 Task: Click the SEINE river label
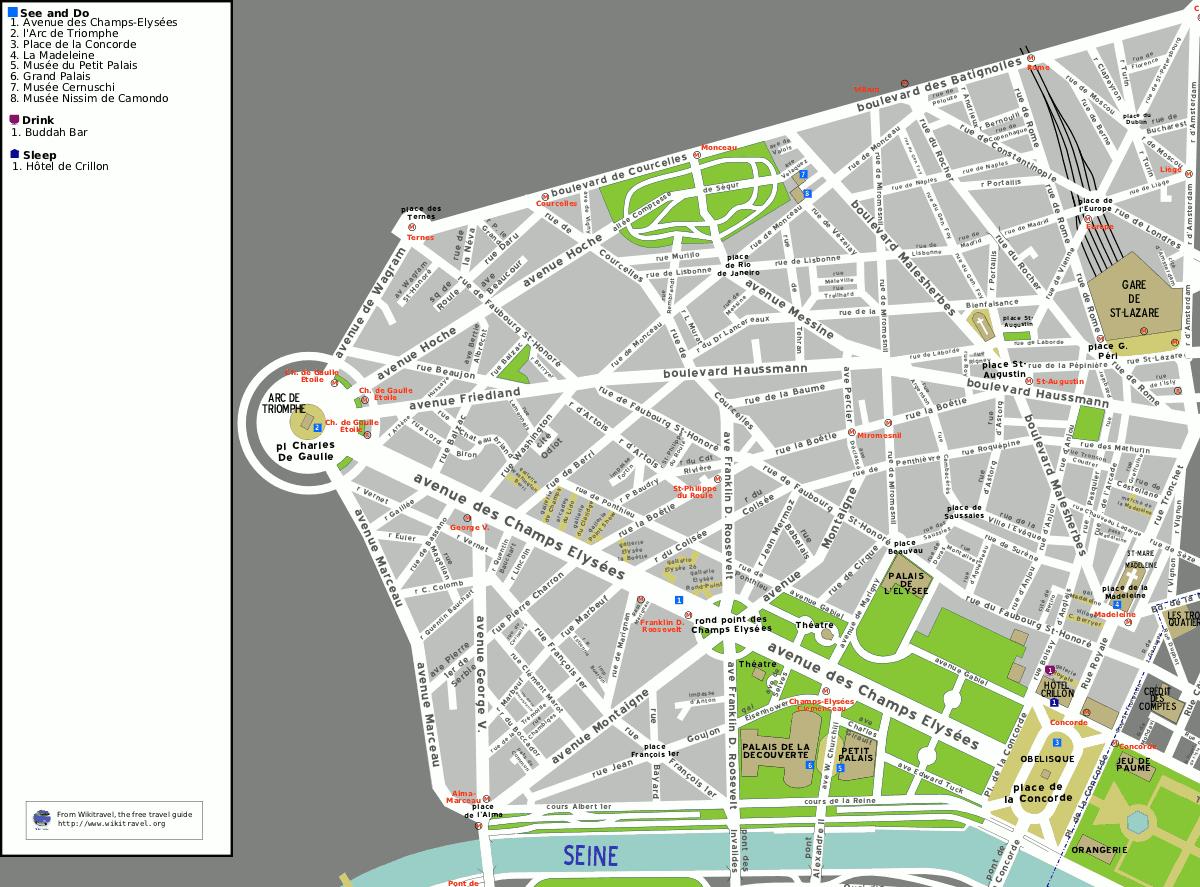pos(590,856)
